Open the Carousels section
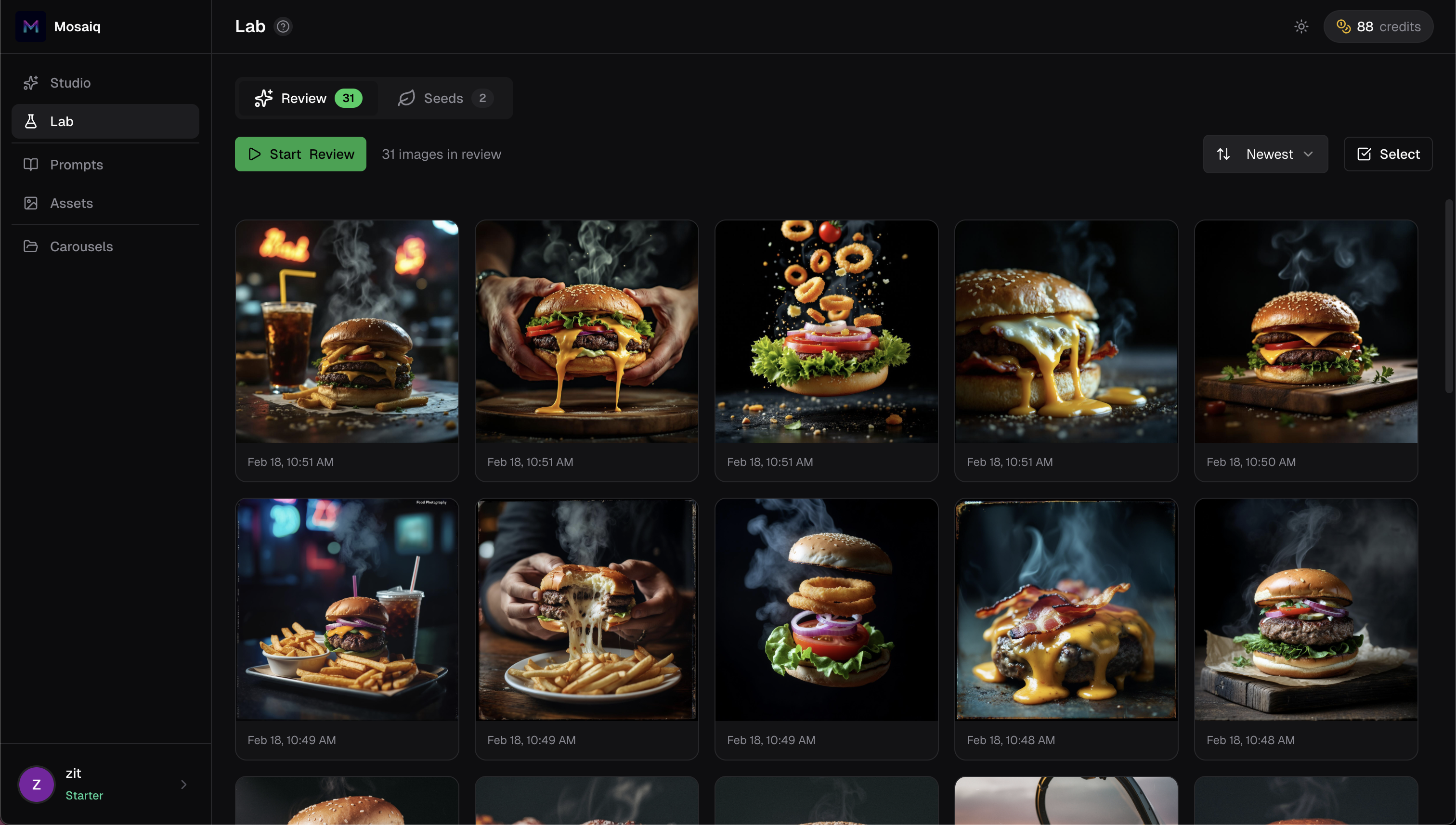1456x825 pixels. (x=82, y=246)
